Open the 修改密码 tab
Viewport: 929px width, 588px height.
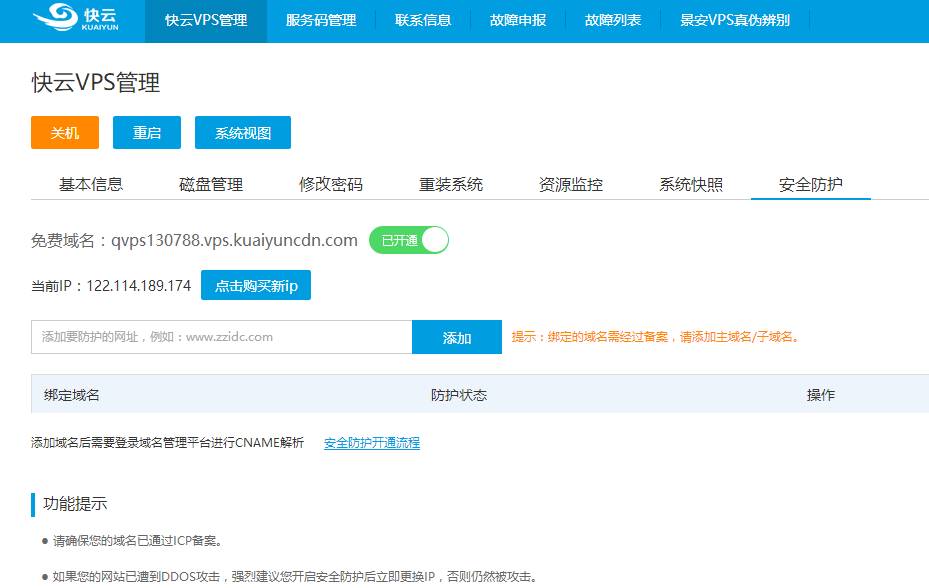[331, 185]
